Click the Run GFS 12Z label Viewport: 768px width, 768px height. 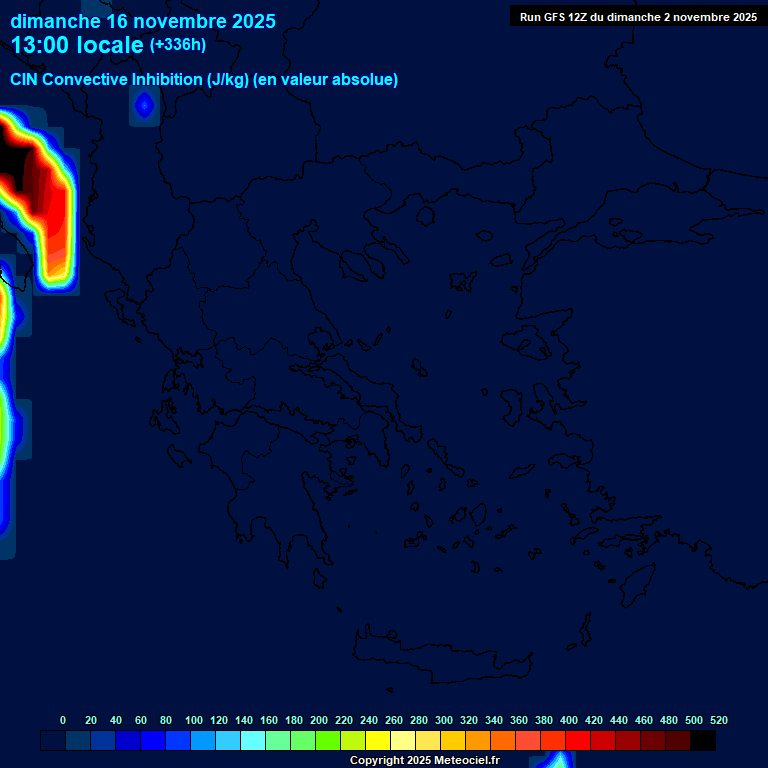[x=638, y=17]
